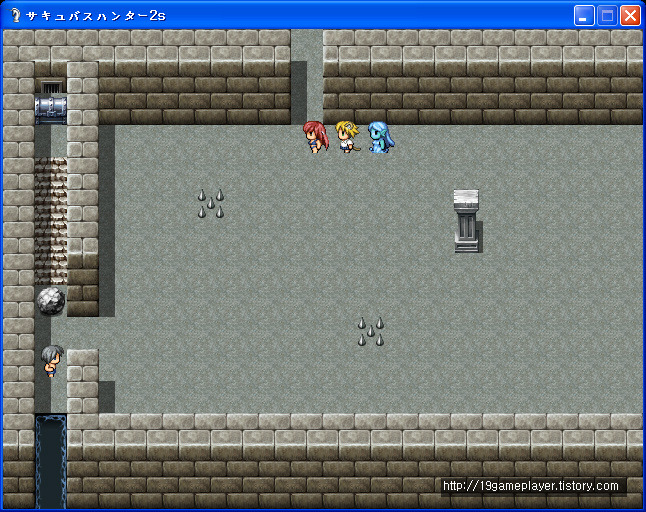Click the disabled maximize button

(607, 16)
